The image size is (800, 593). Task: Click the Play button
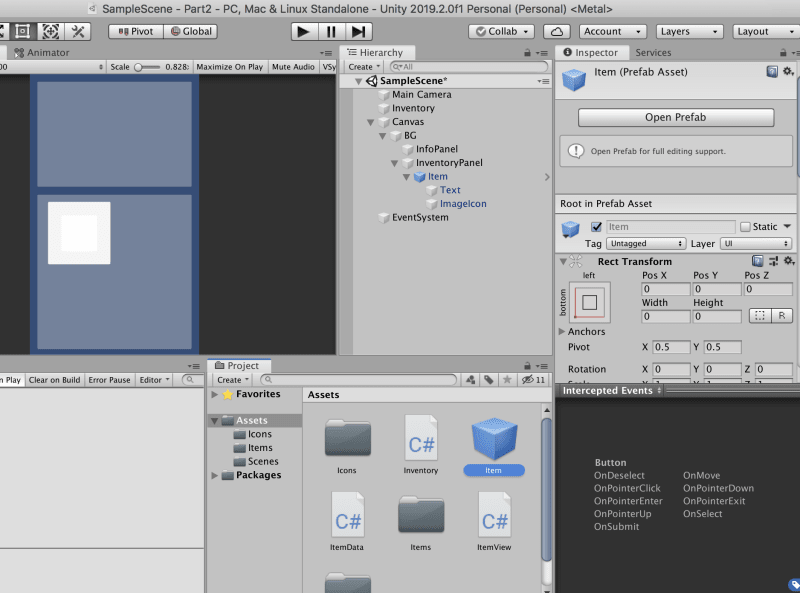pyautogui.click(x=304, y=32)
